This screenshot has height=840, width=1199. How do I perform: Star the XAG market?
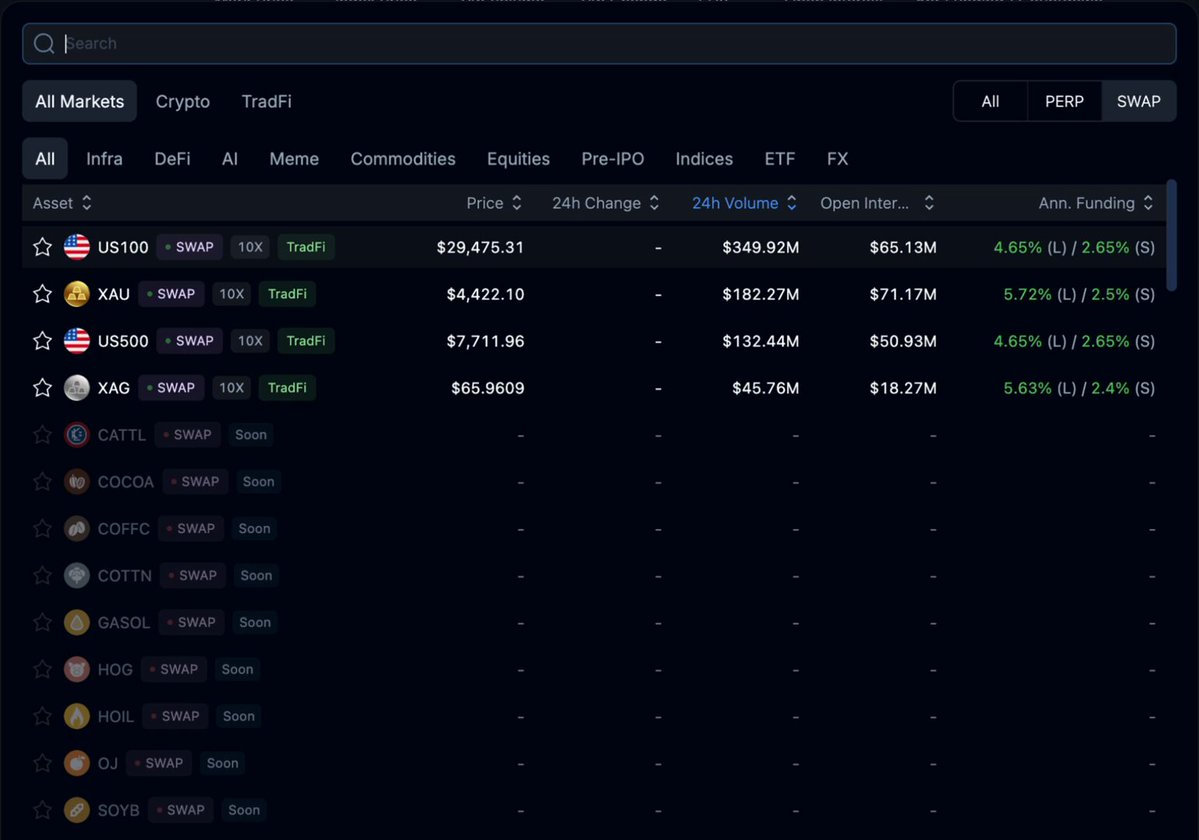tap(43, 388)
